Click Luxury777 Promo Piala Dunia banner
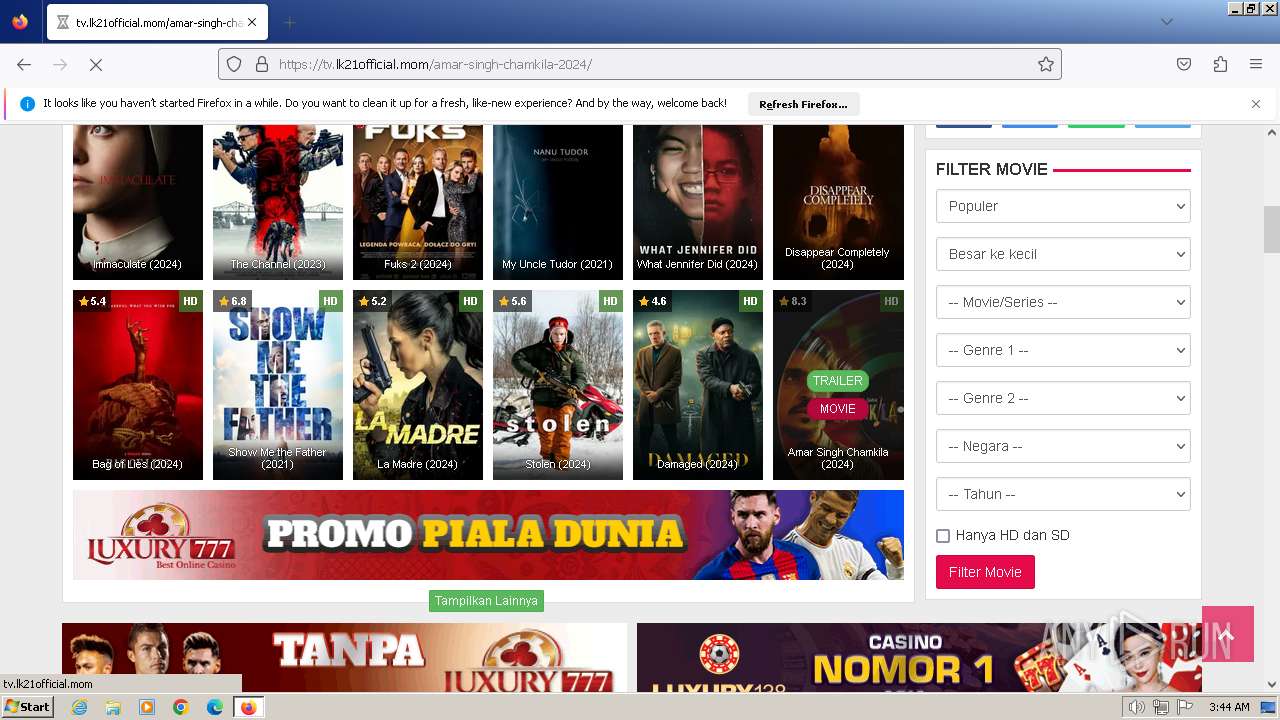1280x720 pixels. tap(488, 535)
